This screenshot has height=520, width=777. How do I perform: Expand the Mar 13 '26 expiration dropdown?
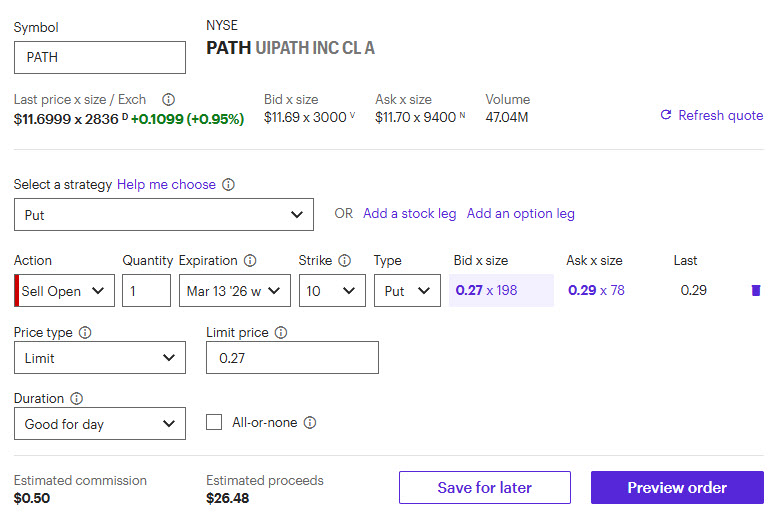(x=235, y=291)
